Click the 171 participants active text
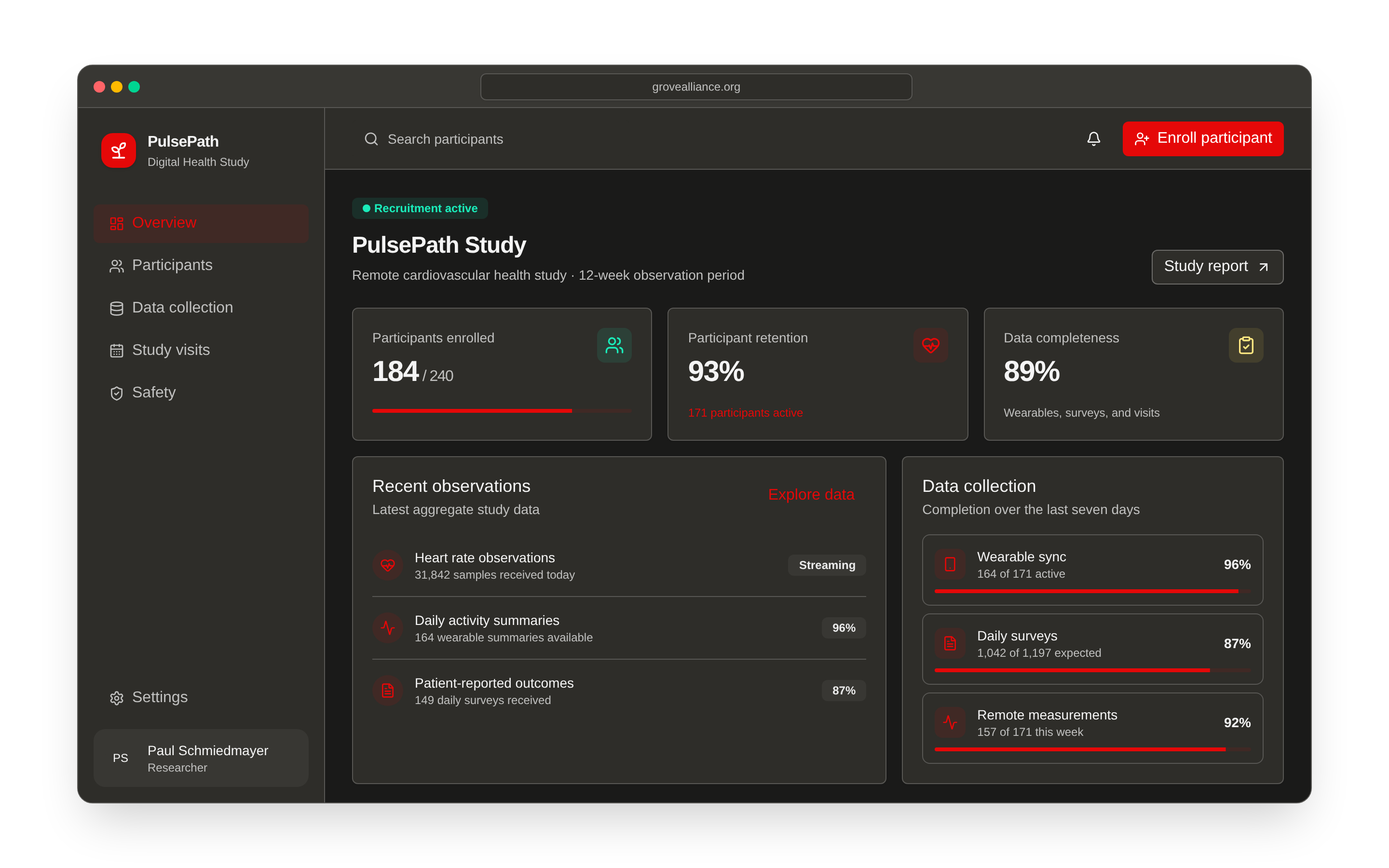Screen dimensions: 1389x868 point(745,413)
